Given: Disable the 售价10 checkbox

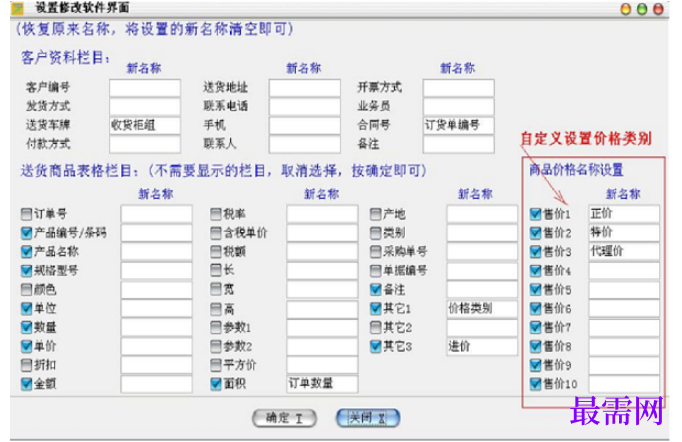Looking at the screenshot, I should 535,384.
